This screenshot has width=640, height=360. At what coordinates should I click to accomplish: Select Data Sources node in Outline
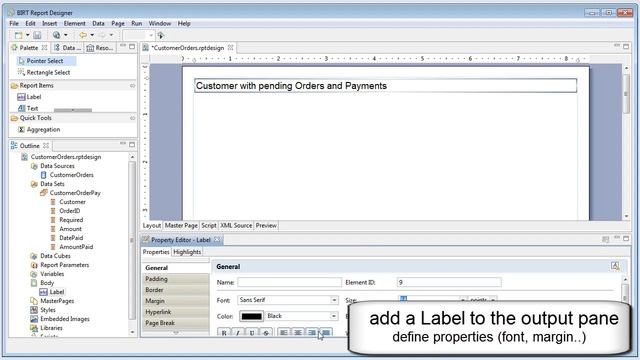(x=57, y=166)
